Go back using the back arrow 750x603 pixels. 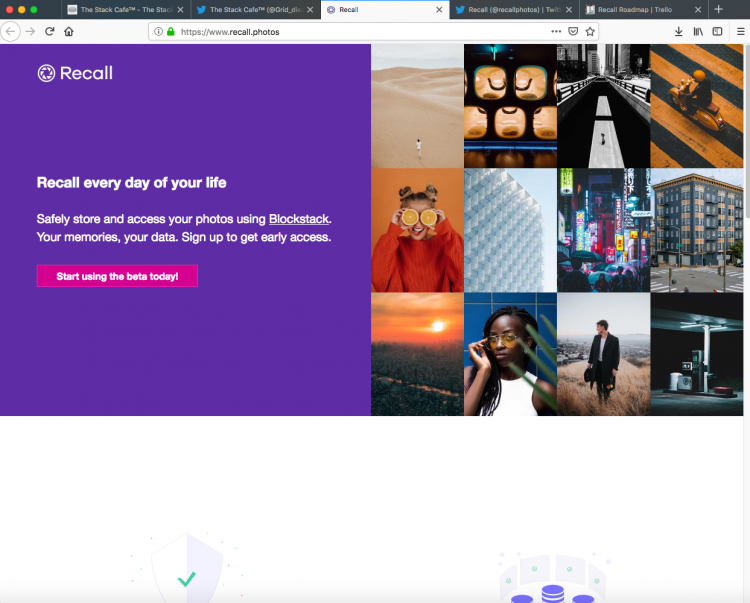tap(10, 32)
